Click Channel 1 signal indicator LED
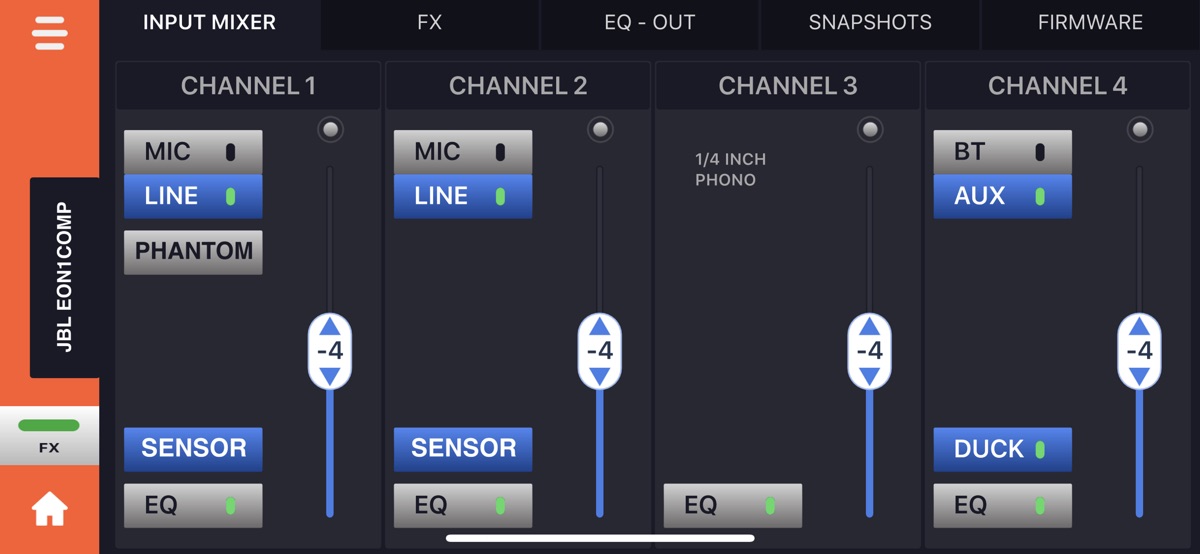 [x=330, y=129]
